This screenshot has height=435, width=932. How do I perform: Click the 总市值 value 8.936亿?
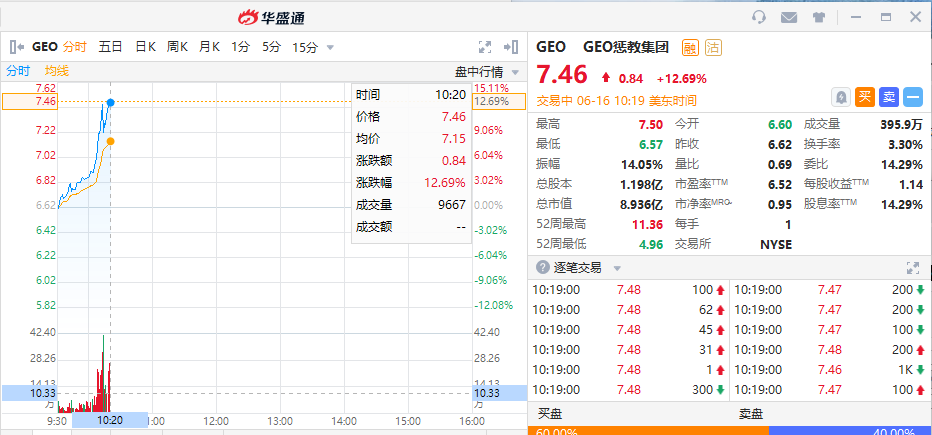641,204
